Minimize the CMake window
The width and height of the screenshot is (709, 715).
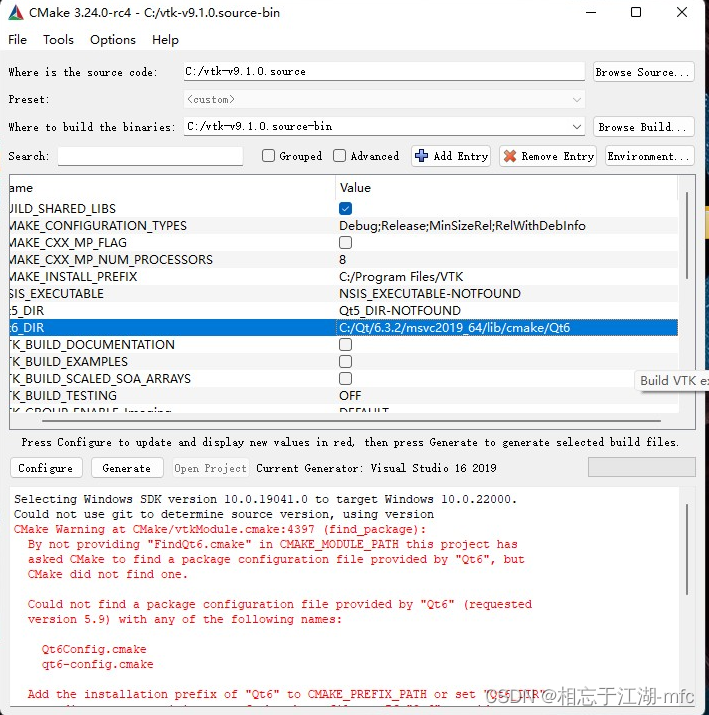[x=591, y=12]
